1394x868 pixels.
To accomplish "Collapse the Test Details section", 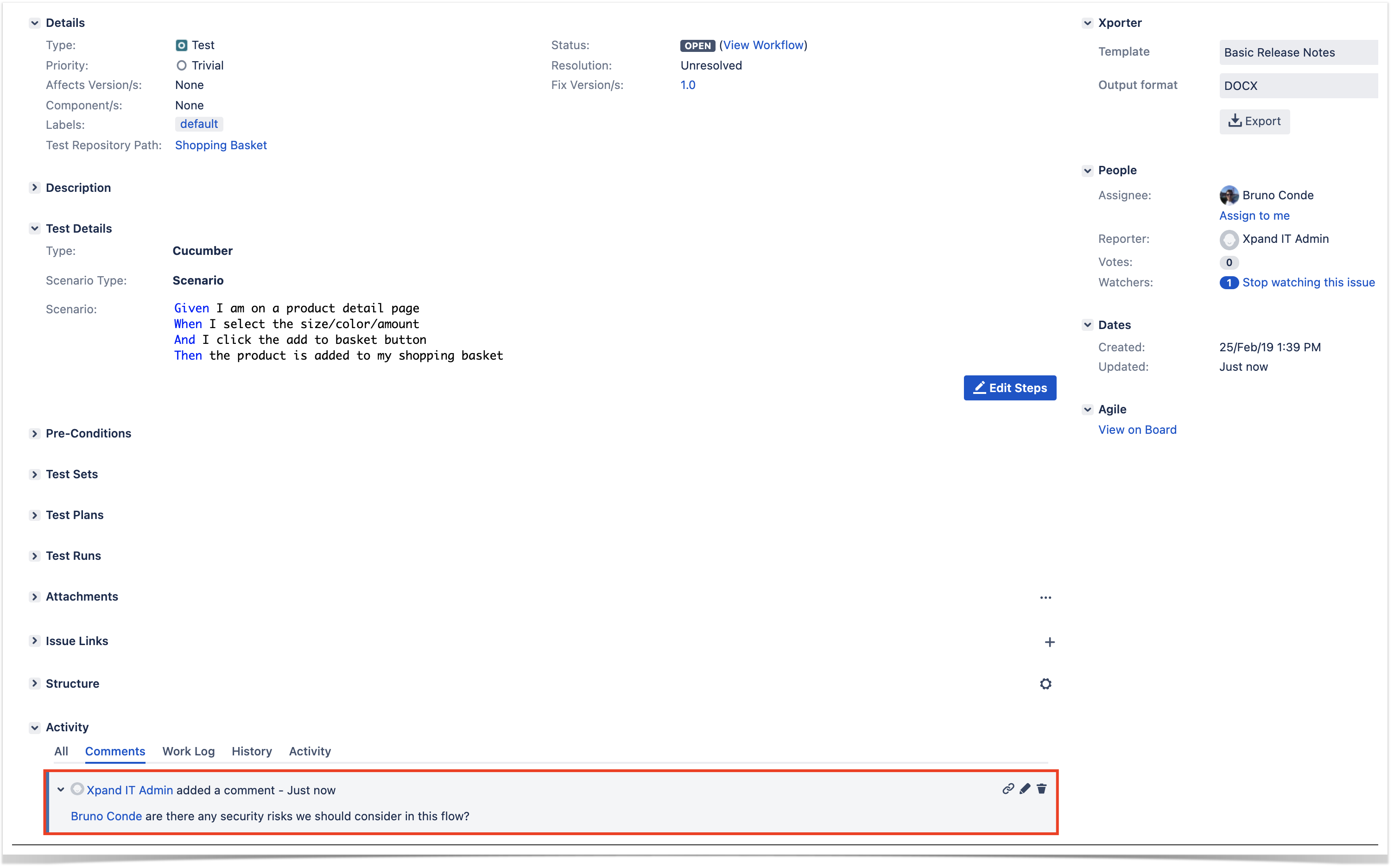I will (x=34, y=228).
